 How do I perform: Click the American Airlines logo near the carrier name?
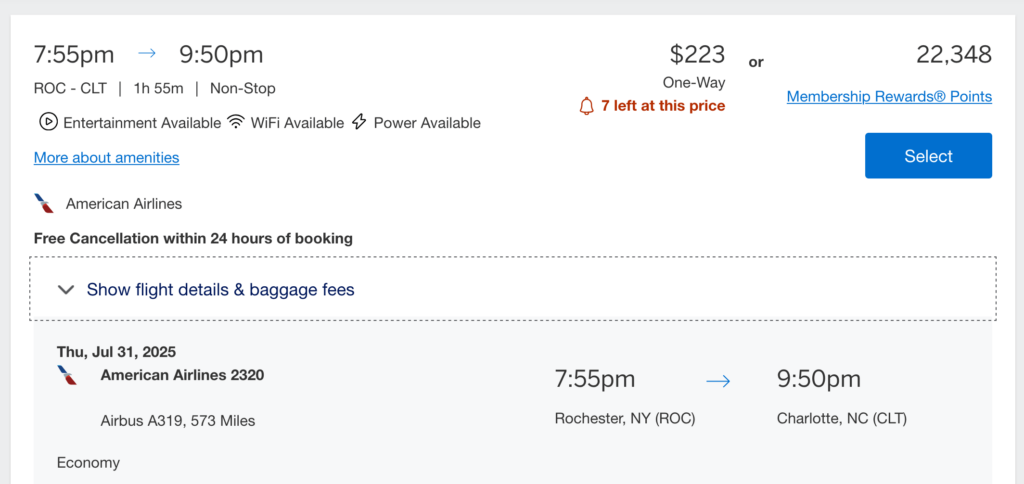(x=44, y=204)
